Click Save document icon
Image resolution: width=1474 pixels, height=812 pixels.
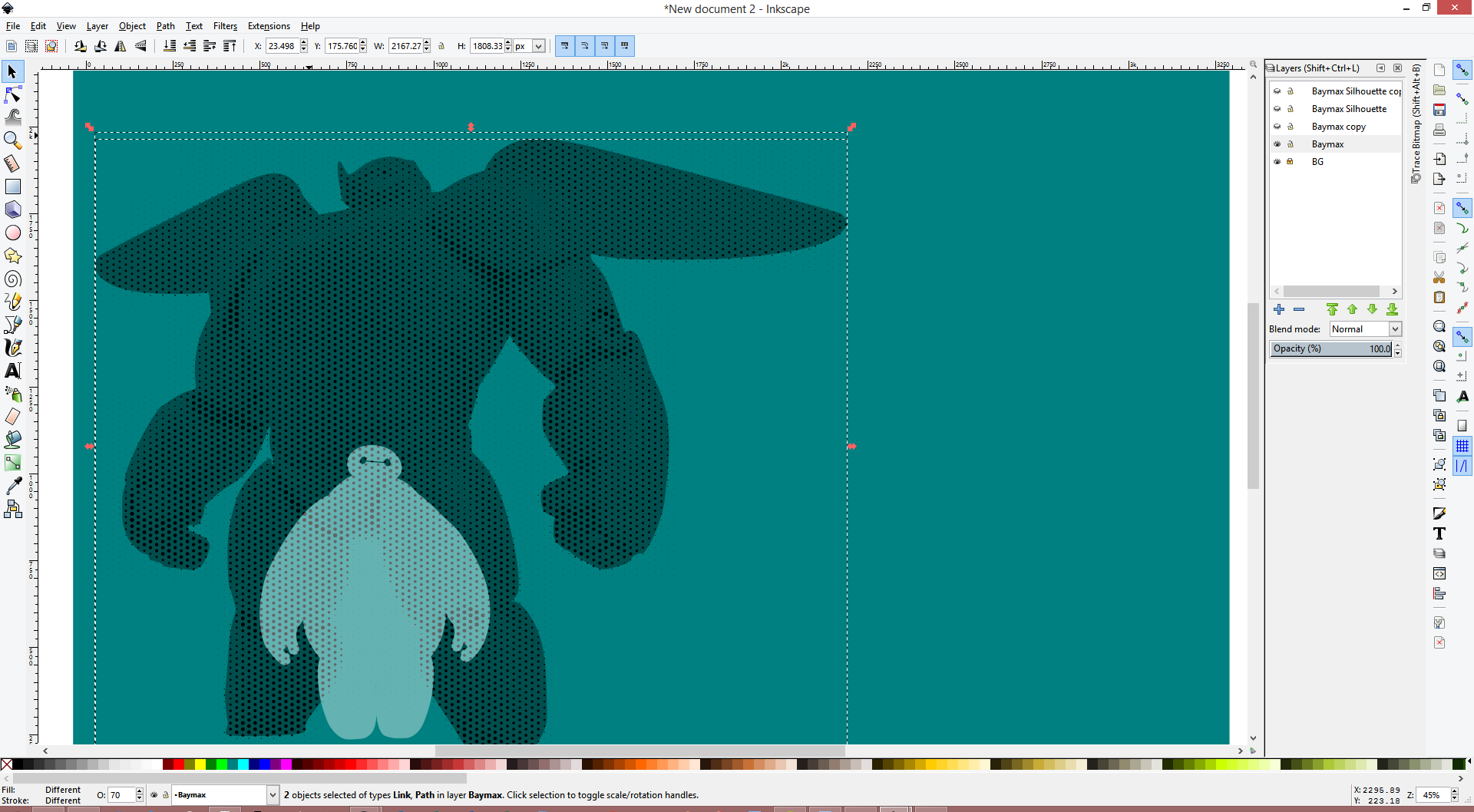coord(1439,110)
